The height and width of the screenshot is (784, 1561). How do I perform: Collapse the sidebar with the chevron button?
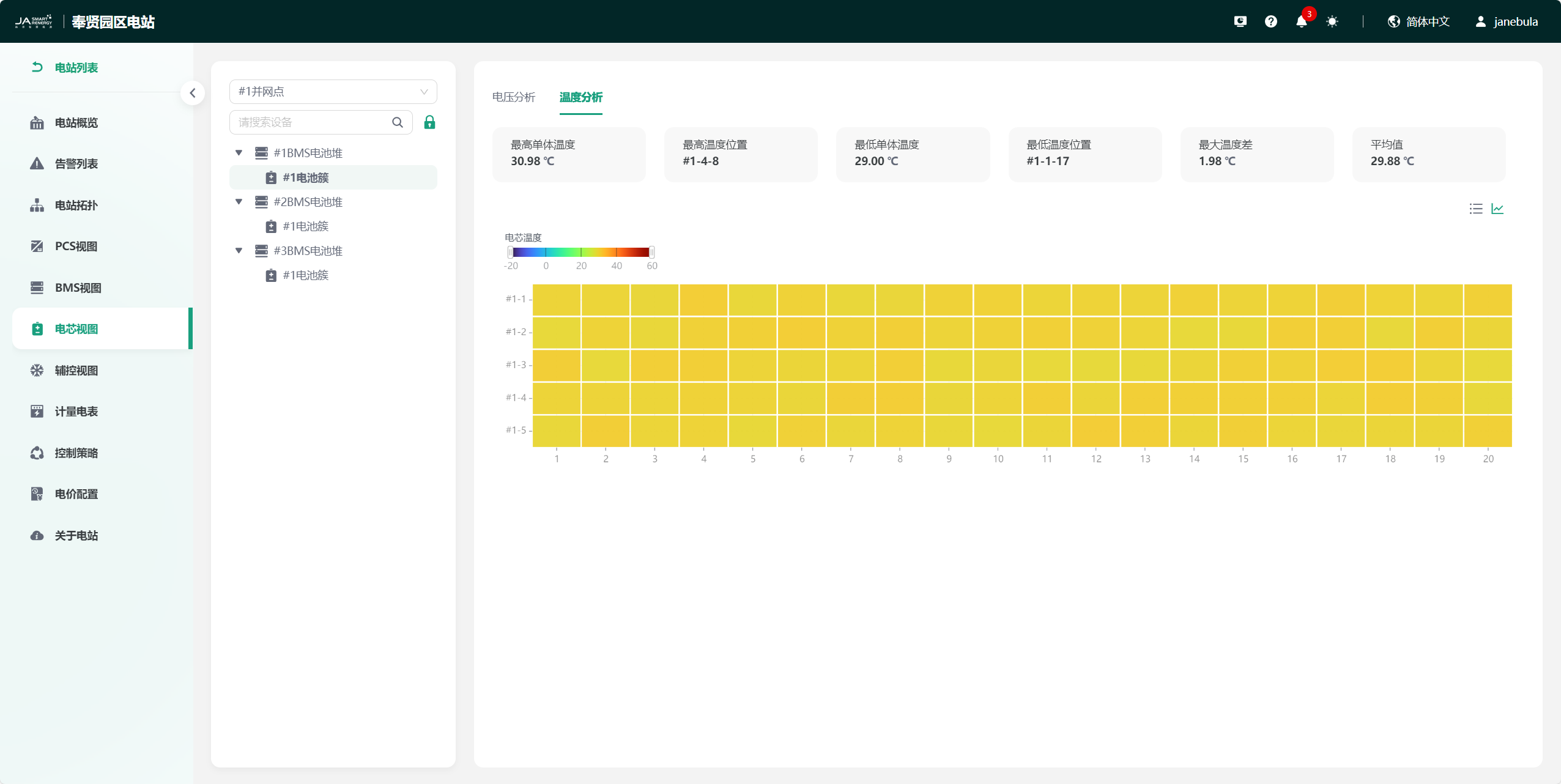[193, 93]
